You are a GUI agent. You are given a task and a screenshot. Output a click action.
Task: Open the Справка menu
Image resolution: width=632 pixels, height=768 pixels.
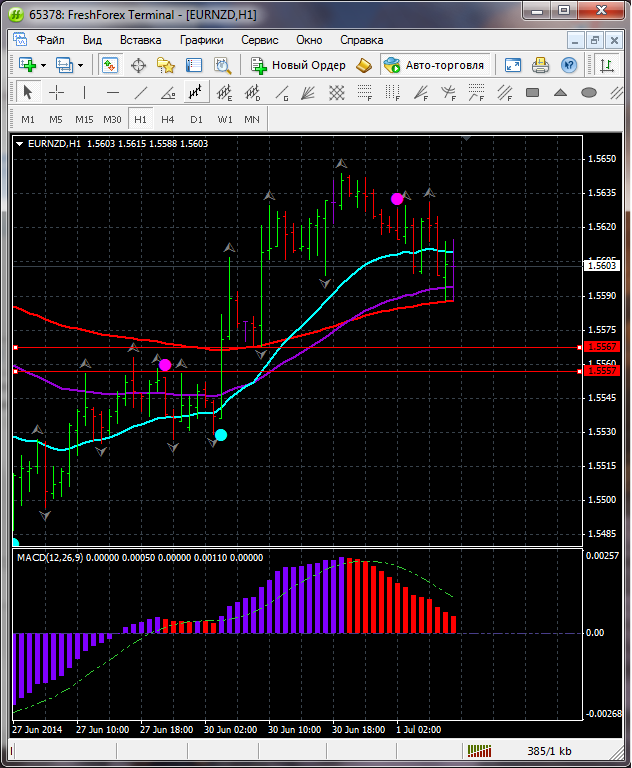click(x=362, y=40)
